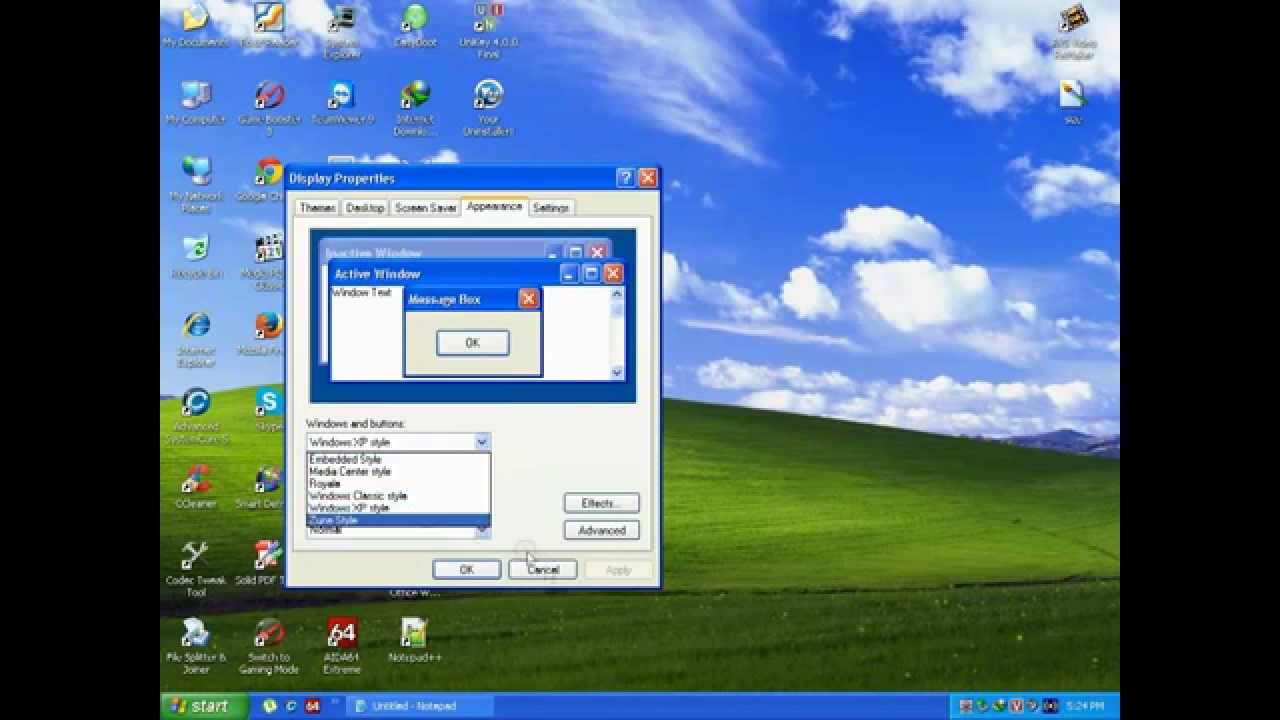
Task: Click the AIDA64 quick launch icon
Action: point(312,706)
